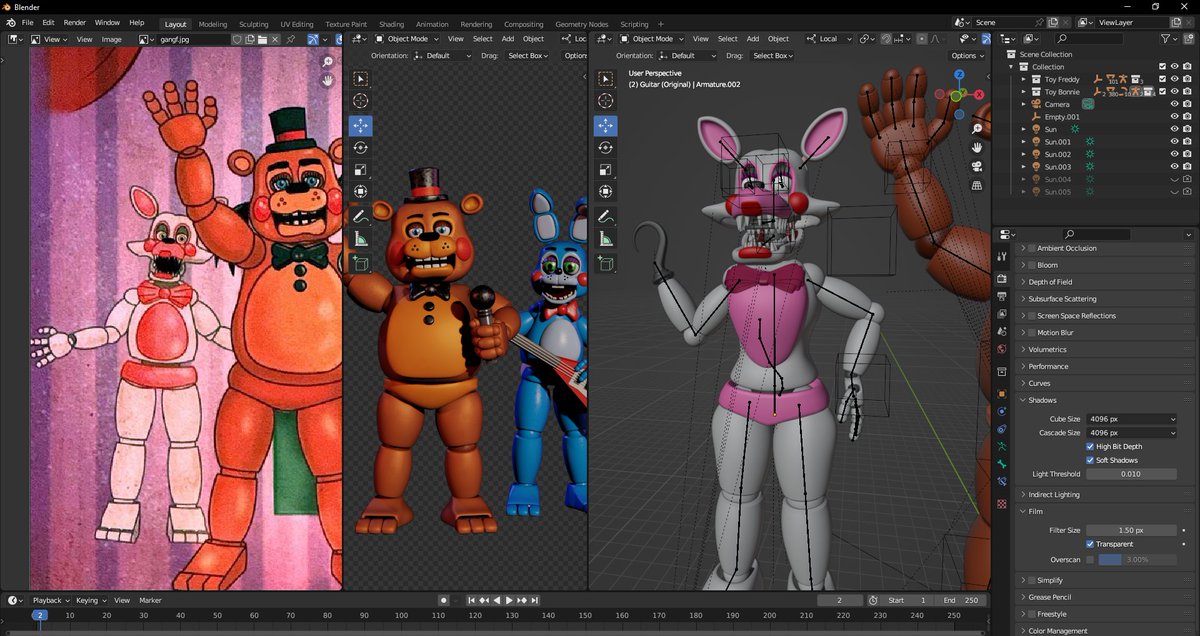Select the Move tool in right viewport
Viewport: 1200px width, 636px height.
click(605, 125)
